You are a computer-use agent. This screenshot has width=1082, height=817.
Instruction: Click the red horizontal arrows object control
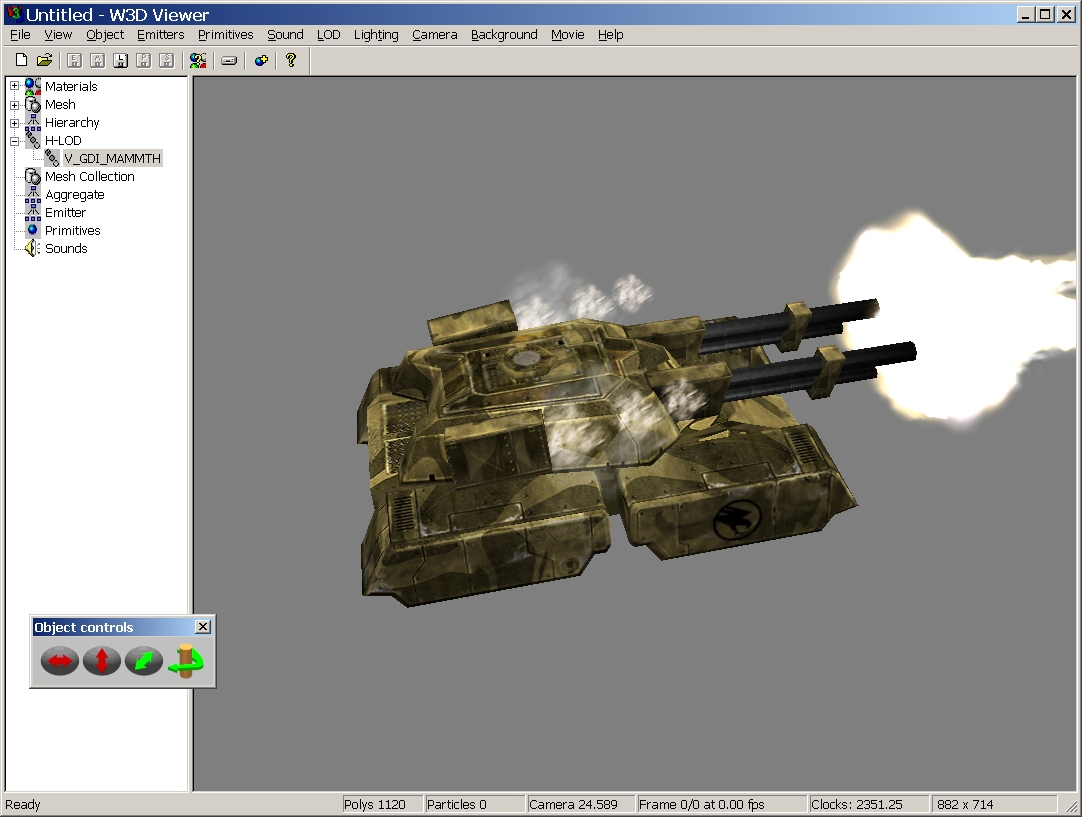click(x=59, y=660)
